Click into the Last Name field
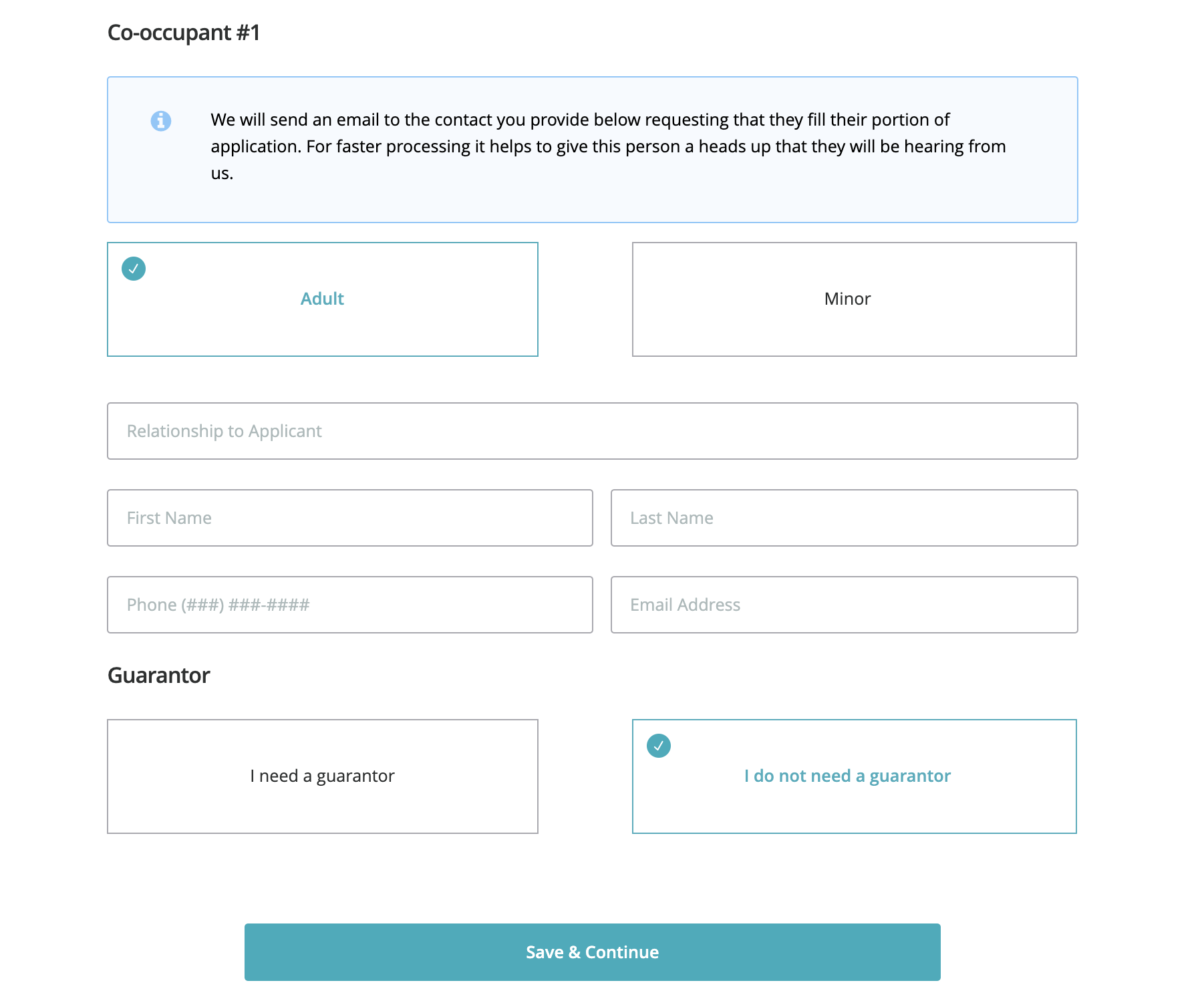The image size is (1204, 1001). (x=844, y=518)
